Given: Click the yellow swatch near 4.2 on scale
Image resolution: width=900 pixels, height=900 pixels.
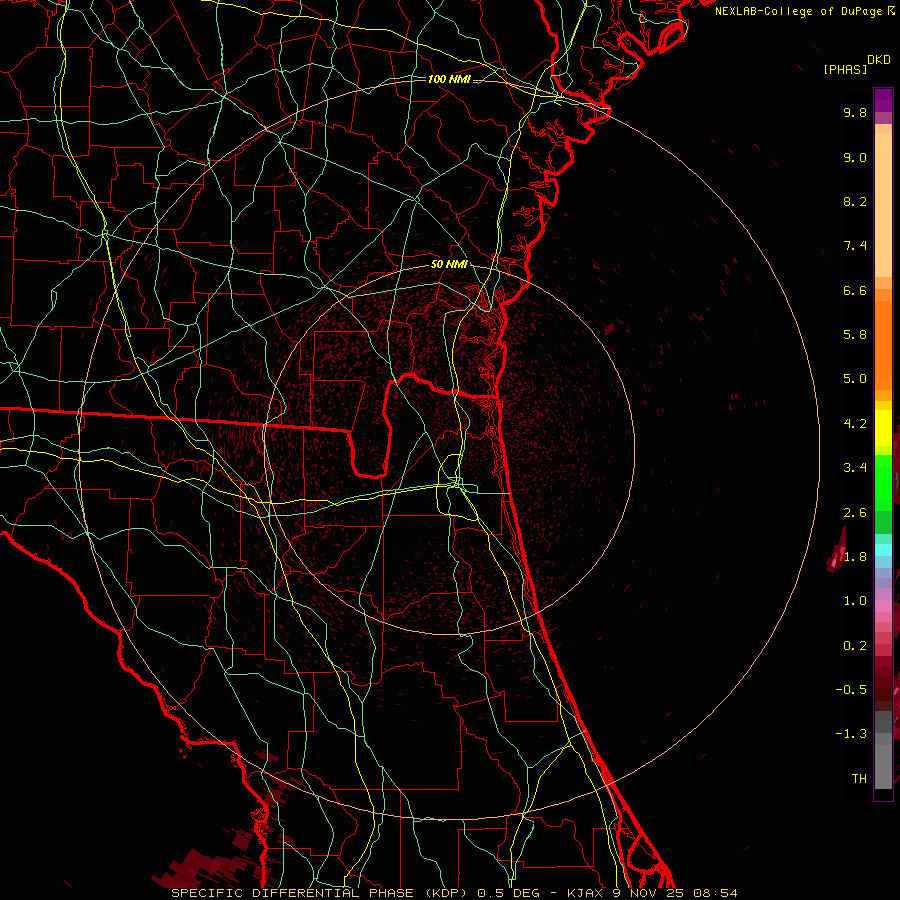Looking at the screenshot, I should point(883,422).
